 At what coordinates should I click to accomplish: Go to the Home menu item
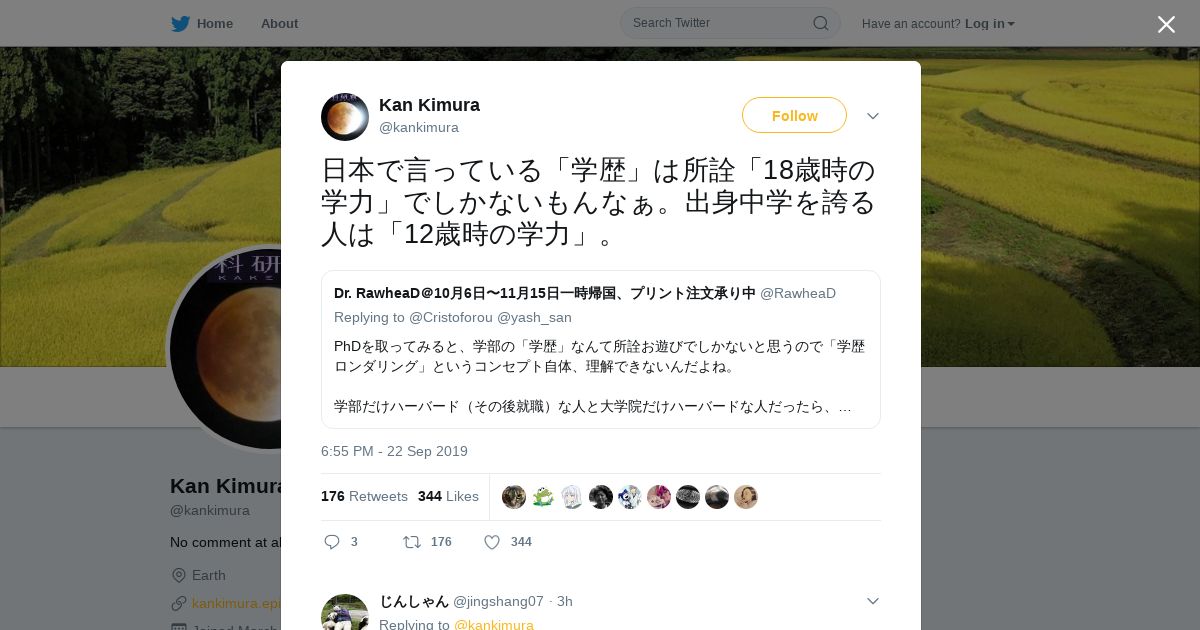click(214, 23)
